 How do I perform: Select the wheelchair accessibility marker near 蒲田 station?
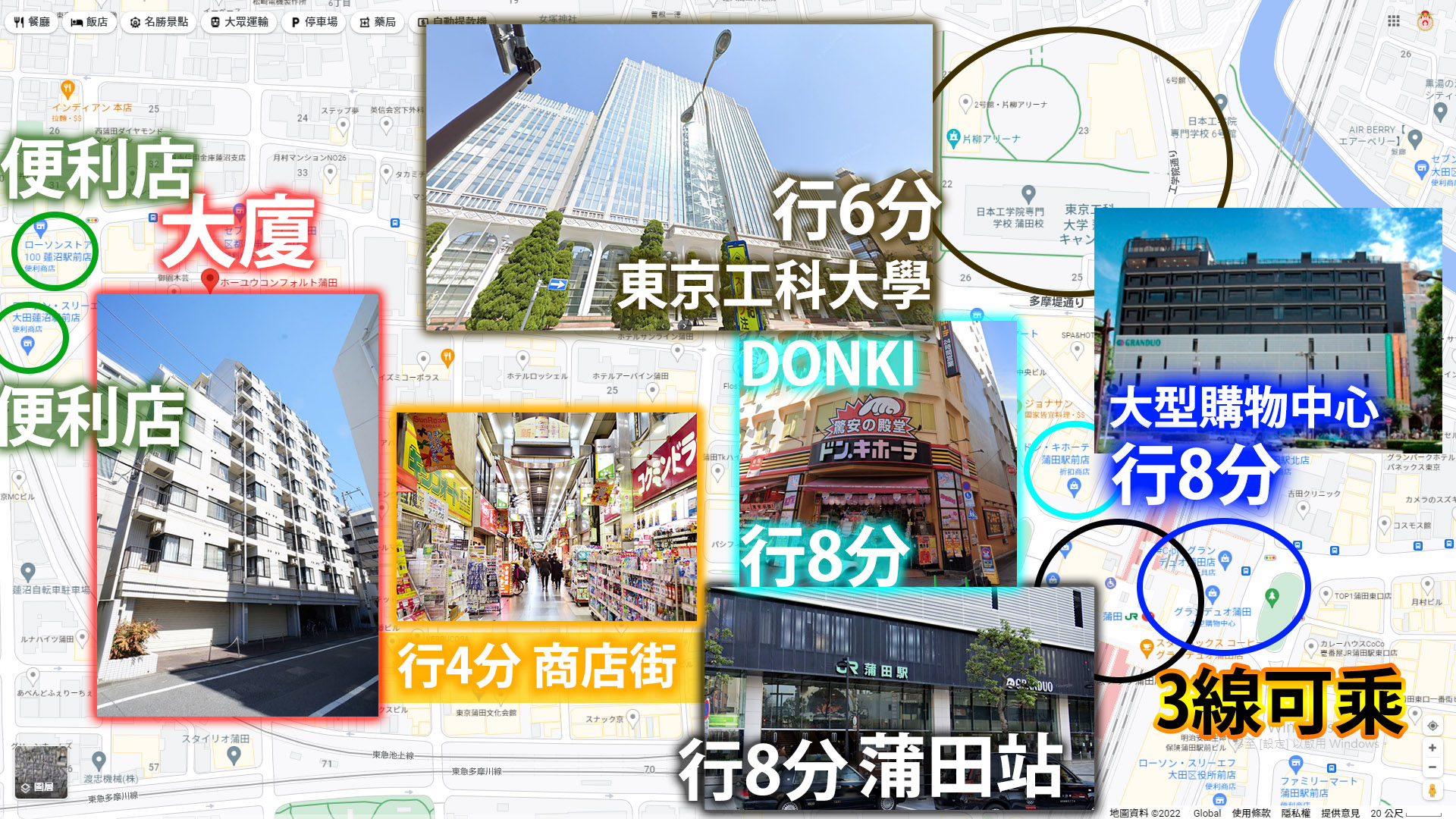1110,583
